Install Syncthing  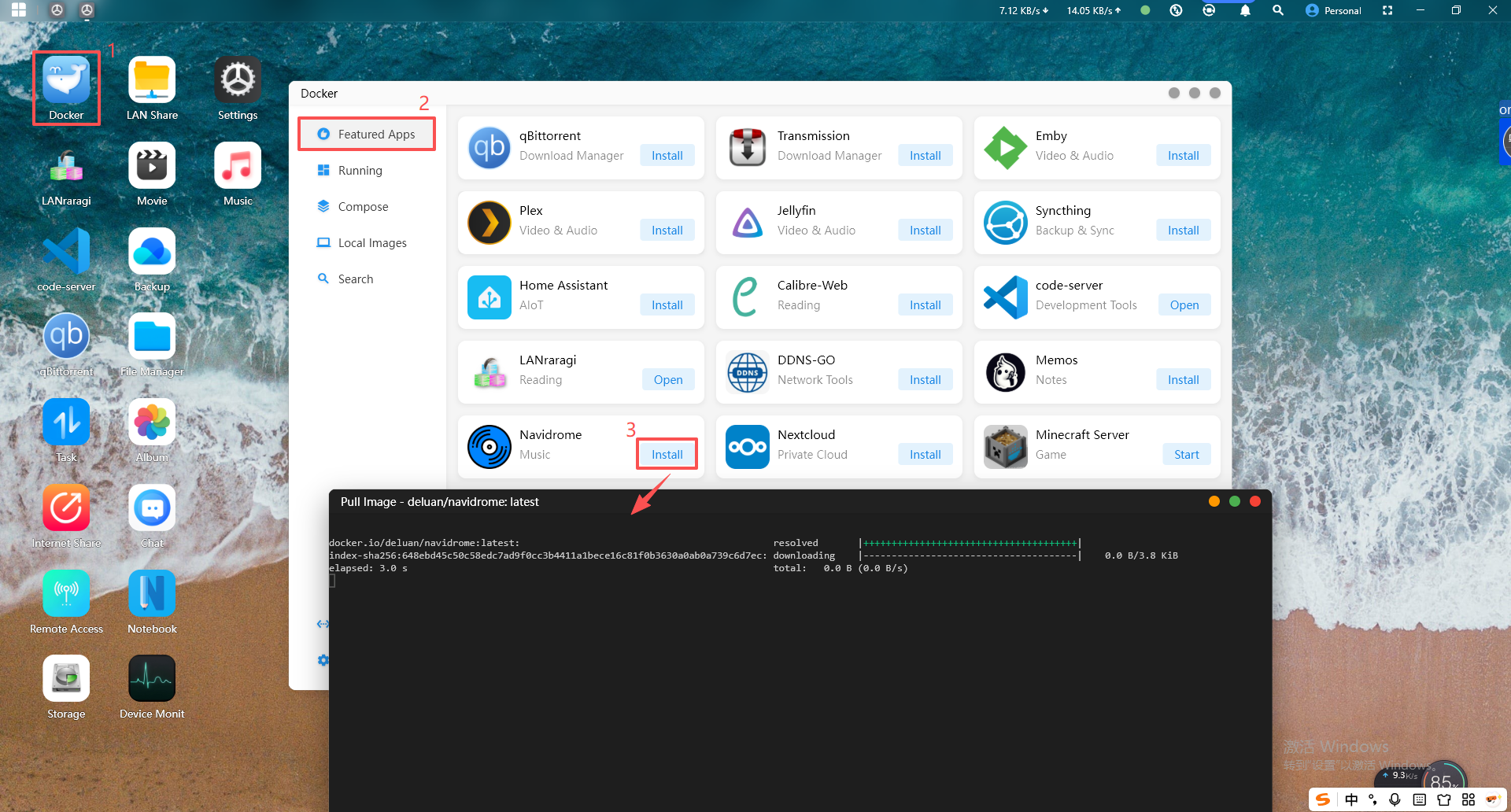[1184, 231]
